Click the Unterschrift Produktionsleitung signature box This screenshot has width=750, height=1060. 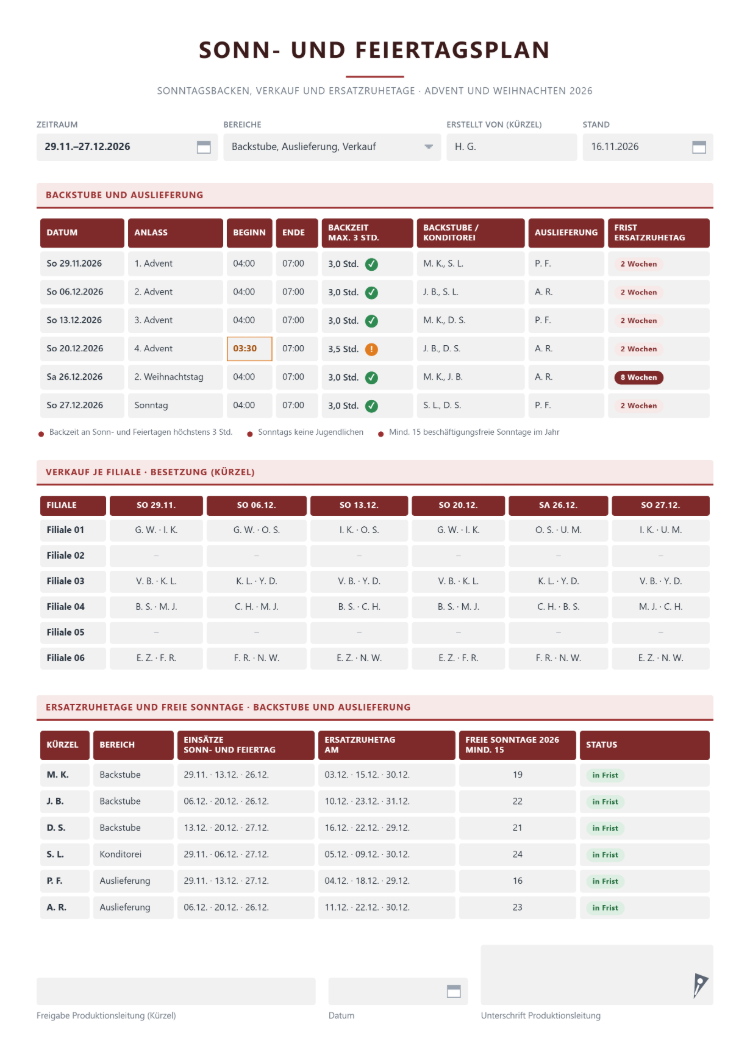(596, 975)
